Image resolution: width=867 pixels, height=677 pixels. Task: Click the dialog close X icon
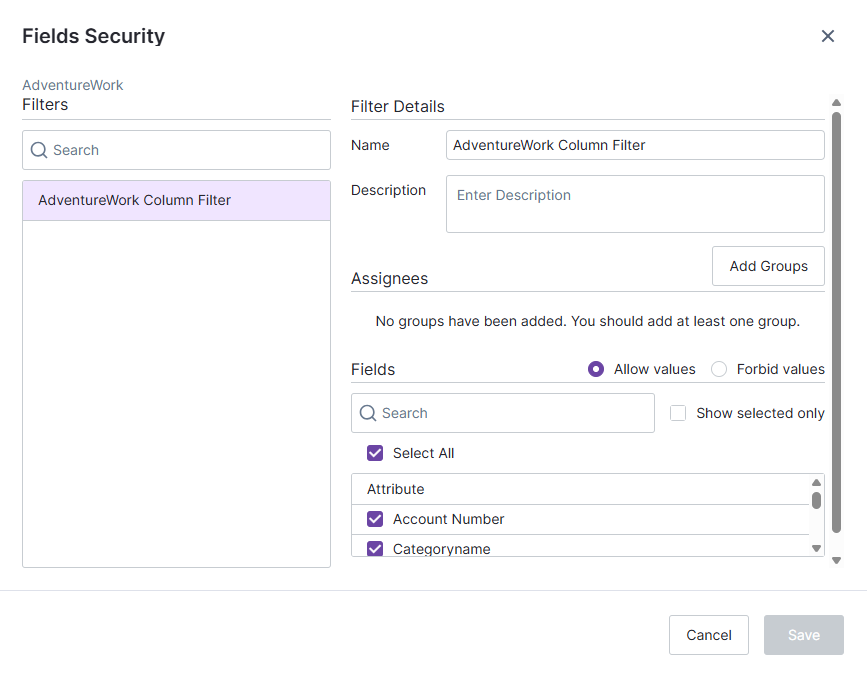828,36
